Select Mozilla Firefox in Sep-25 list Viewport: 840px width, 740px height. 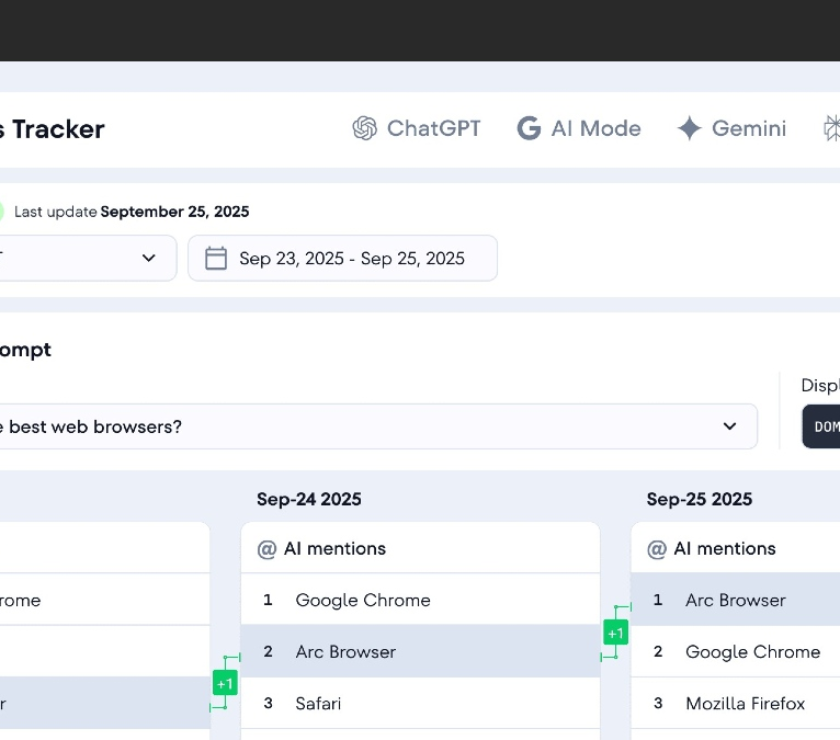pyautogui.click(x=745, y=704)
